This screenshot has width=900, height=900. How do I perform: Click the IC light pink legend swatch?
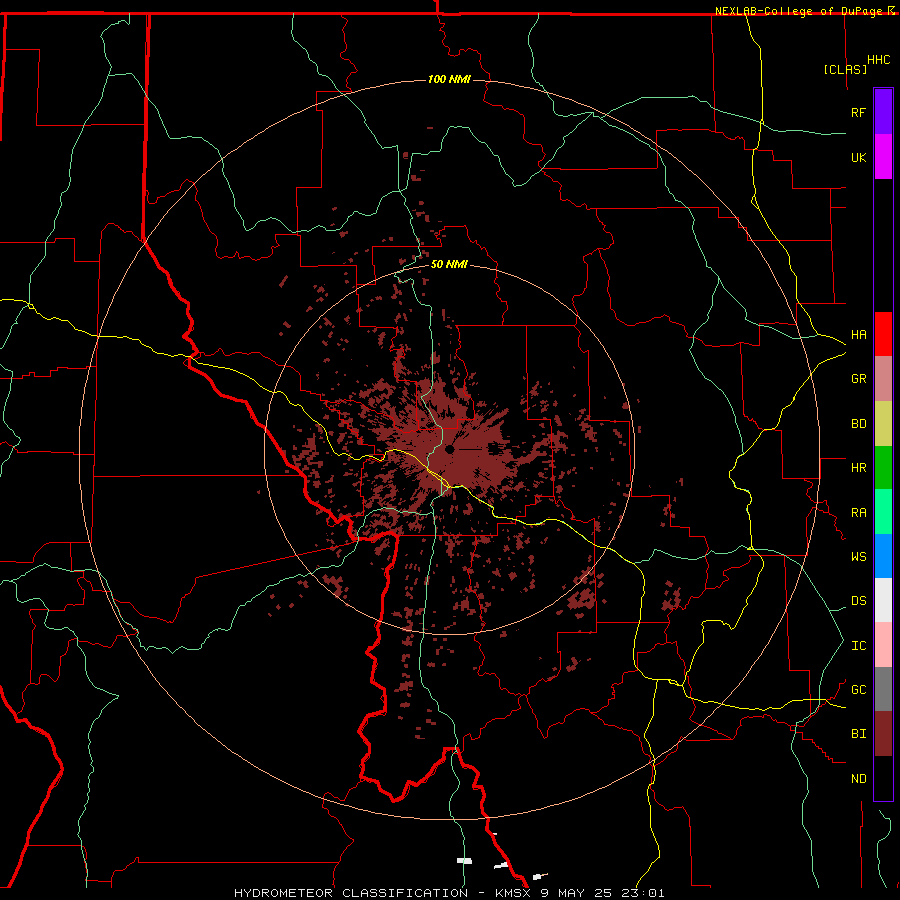[x=883, y=645]
